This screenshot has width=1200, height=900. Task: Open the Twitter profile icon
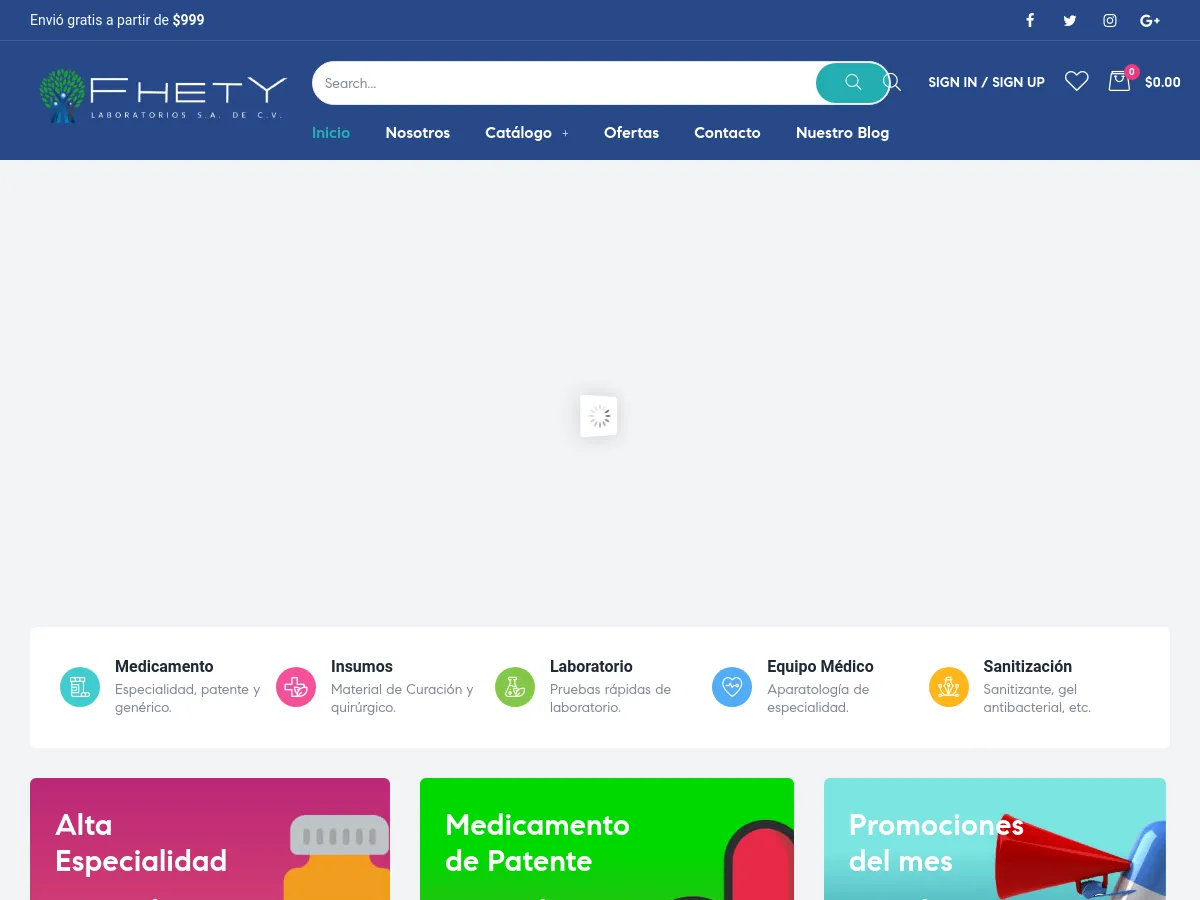coord(1070,20)
